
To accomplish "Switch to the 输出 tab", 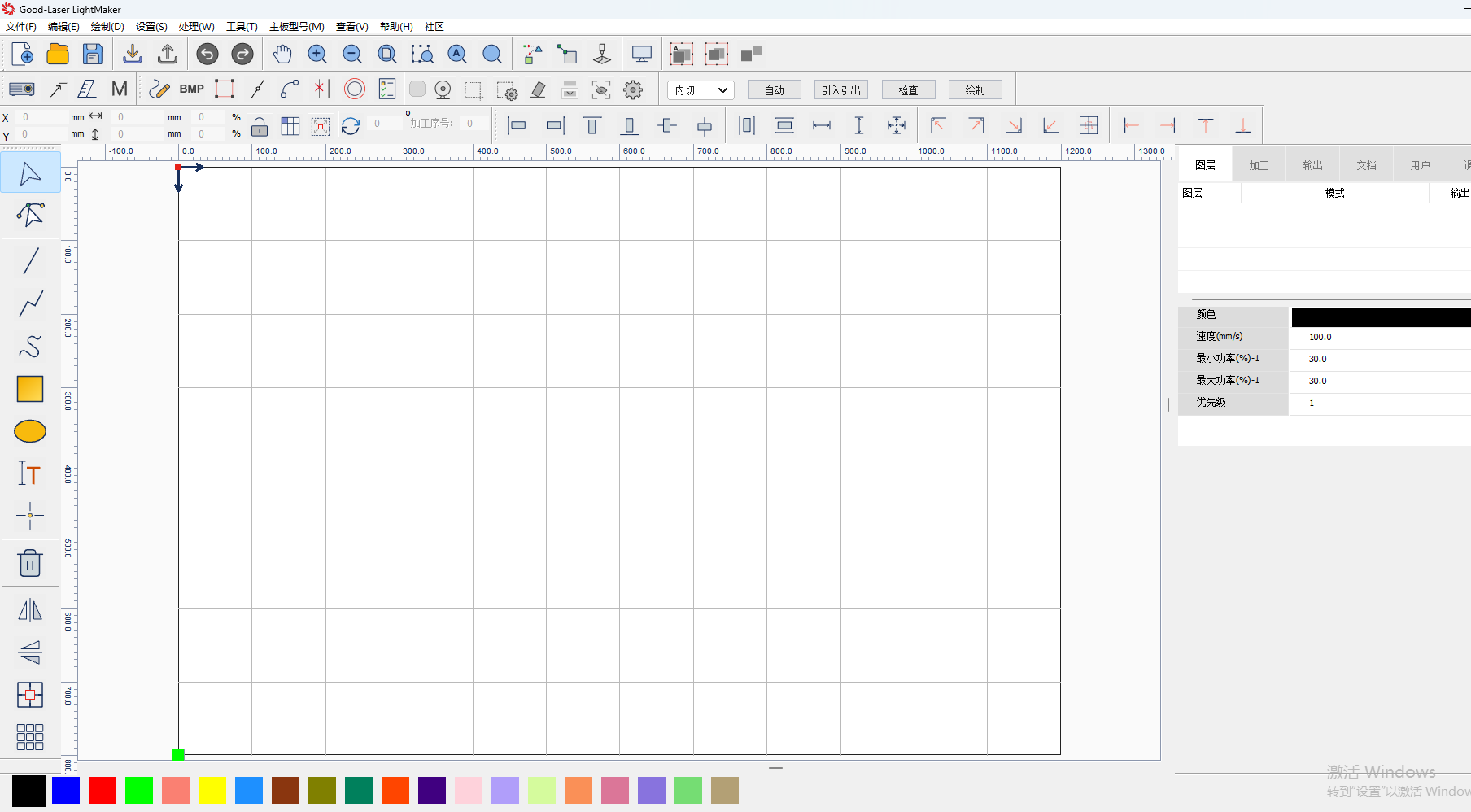I will (x=1312, y=165).
